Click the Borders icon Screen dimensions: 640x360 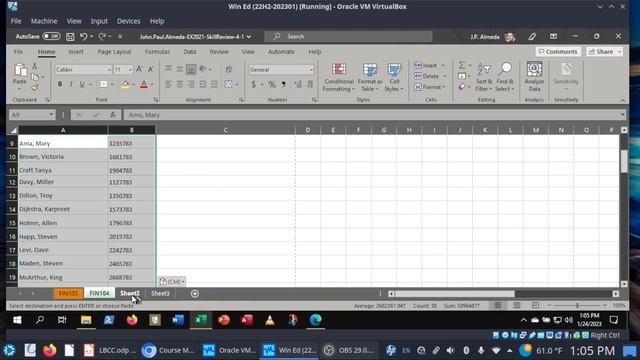coord(104,84)
